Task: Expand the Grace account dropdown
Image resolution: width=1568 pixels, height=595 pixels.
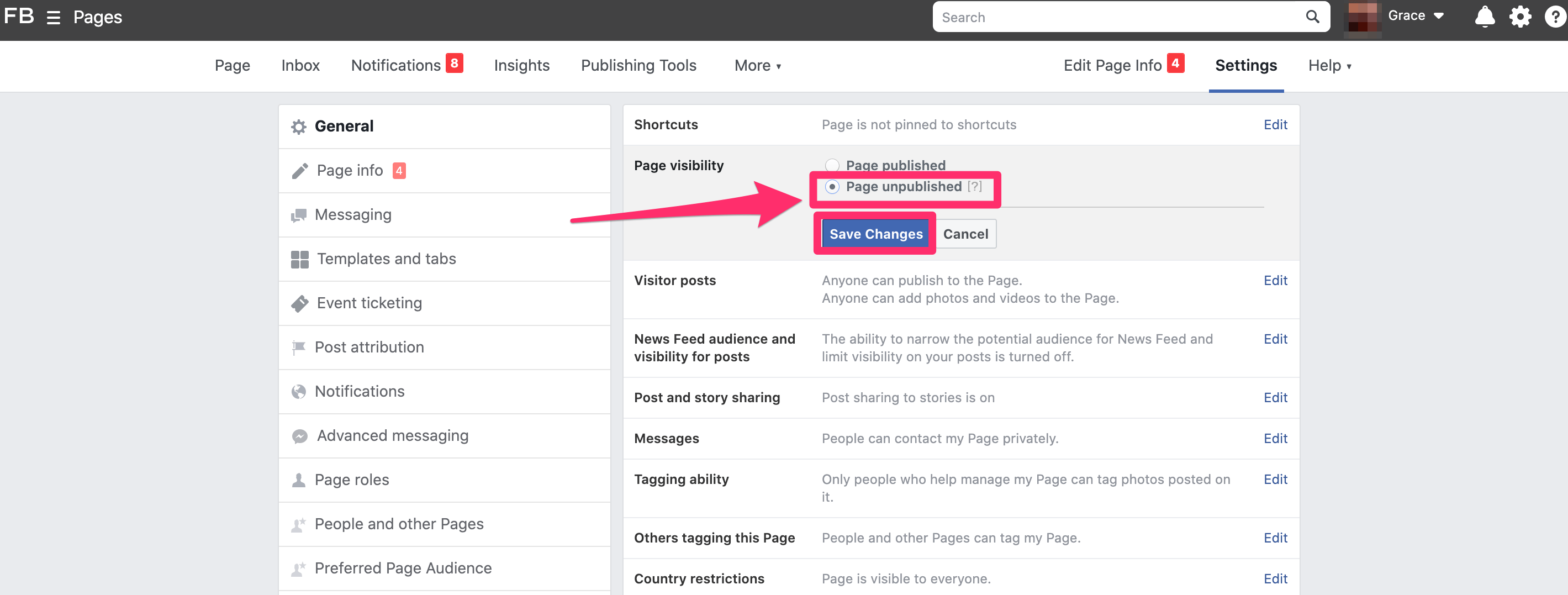Action: (1417, 15)
